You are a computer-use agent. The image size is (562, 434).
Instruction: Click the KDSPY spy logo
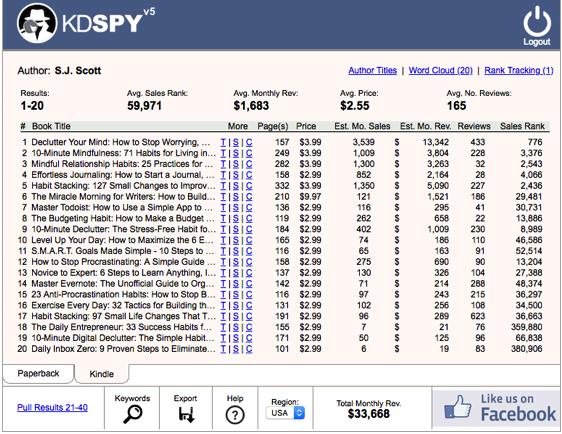[x=37, y=23]
